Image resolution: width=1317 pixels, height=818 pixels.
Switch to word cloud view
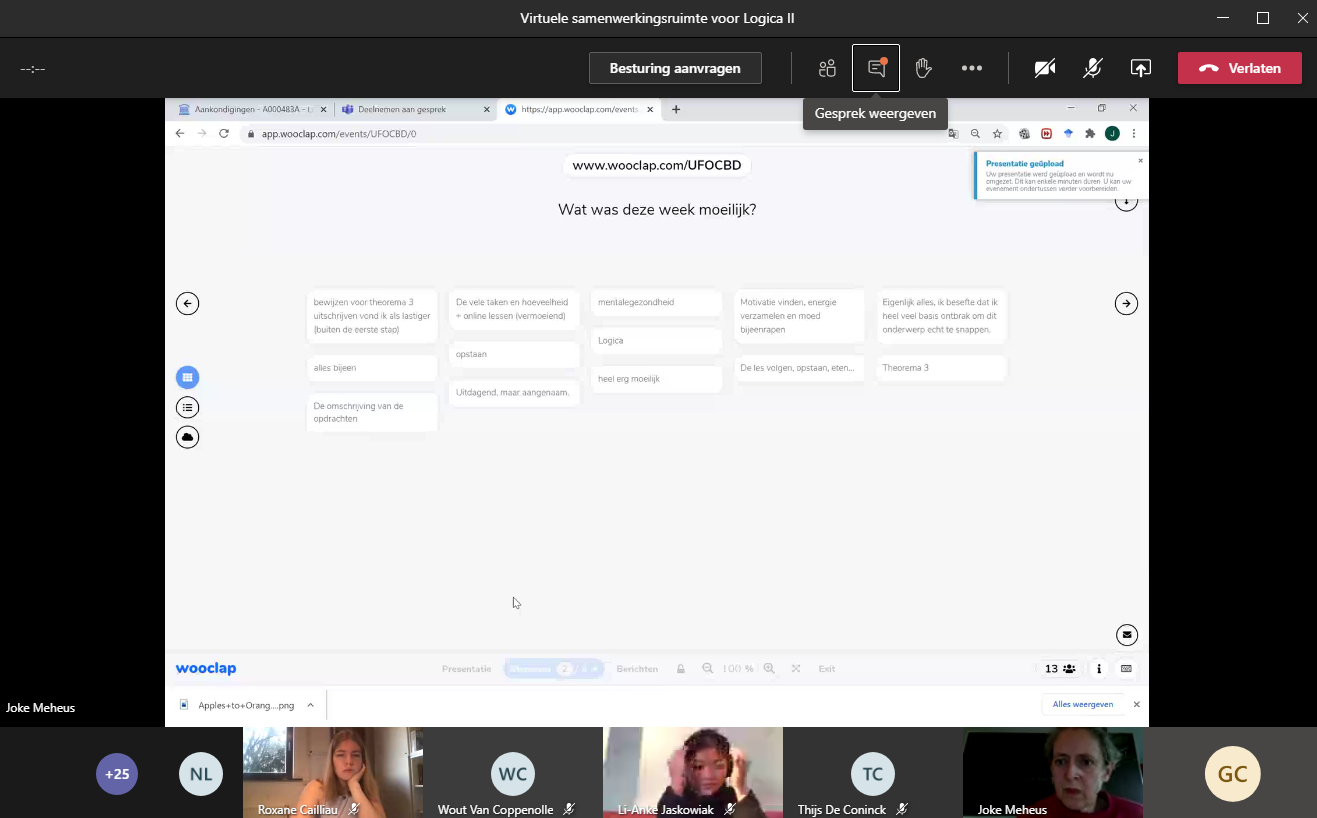(187, 437)
